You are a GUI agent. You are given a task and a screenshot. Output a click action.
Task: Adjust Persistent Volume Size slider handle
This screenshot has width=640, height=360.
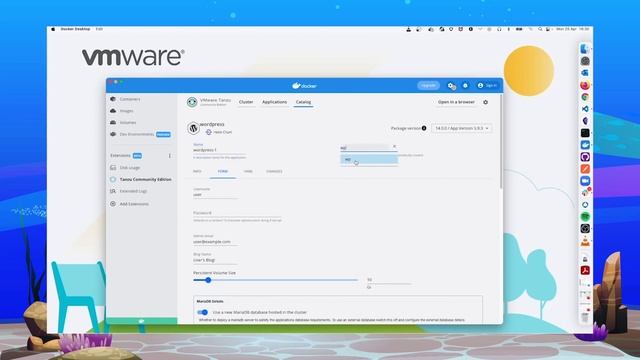pos(208,280)
